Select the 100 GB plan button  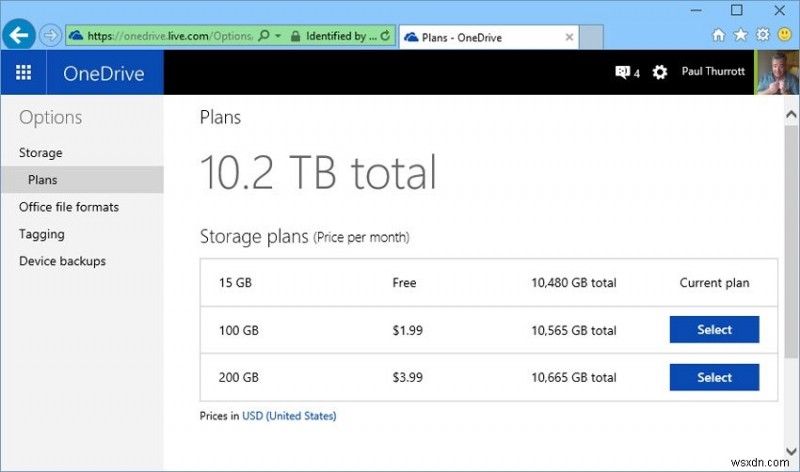pos(714,330)
